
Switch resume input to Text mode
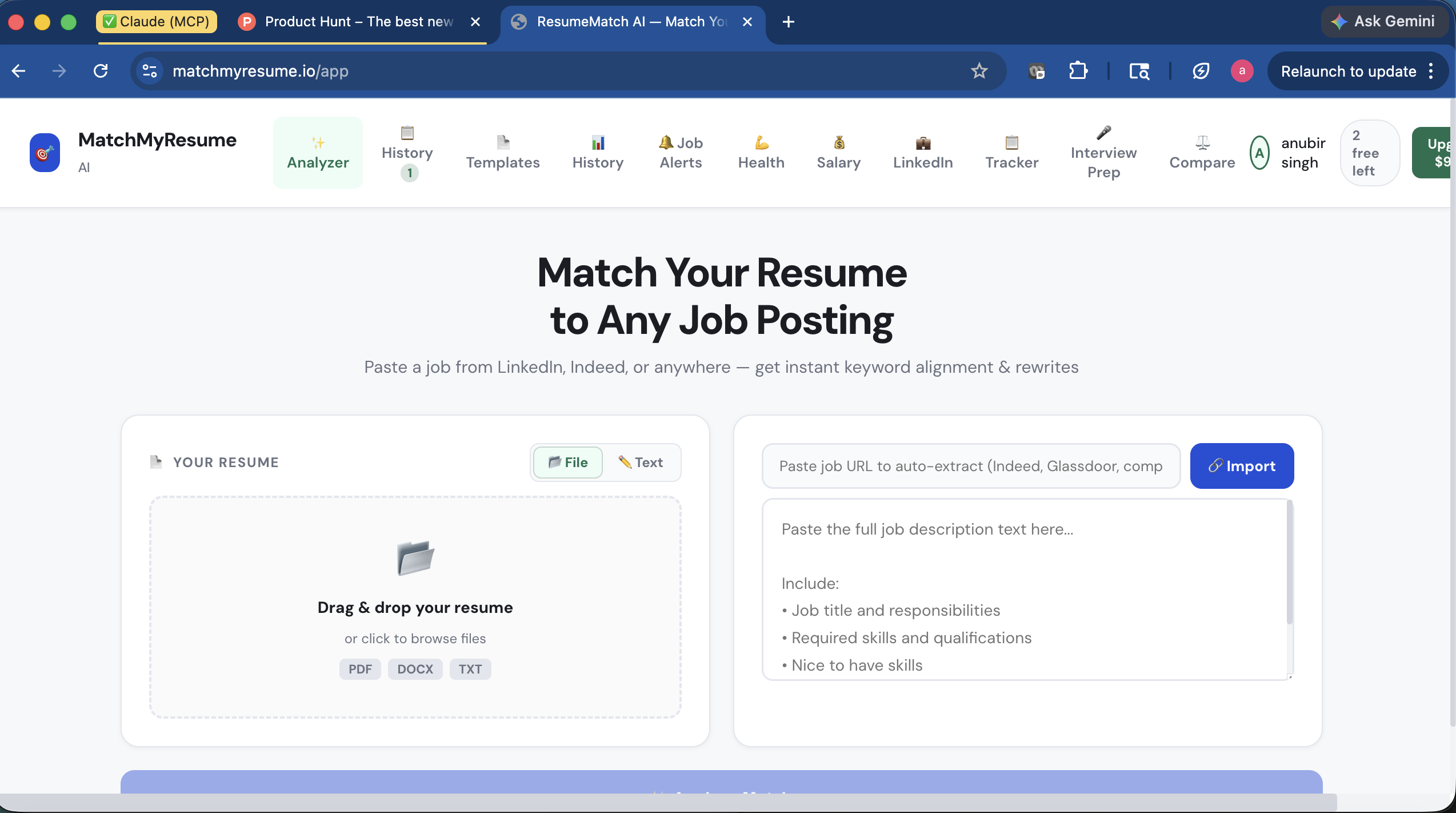coord(642,462)
